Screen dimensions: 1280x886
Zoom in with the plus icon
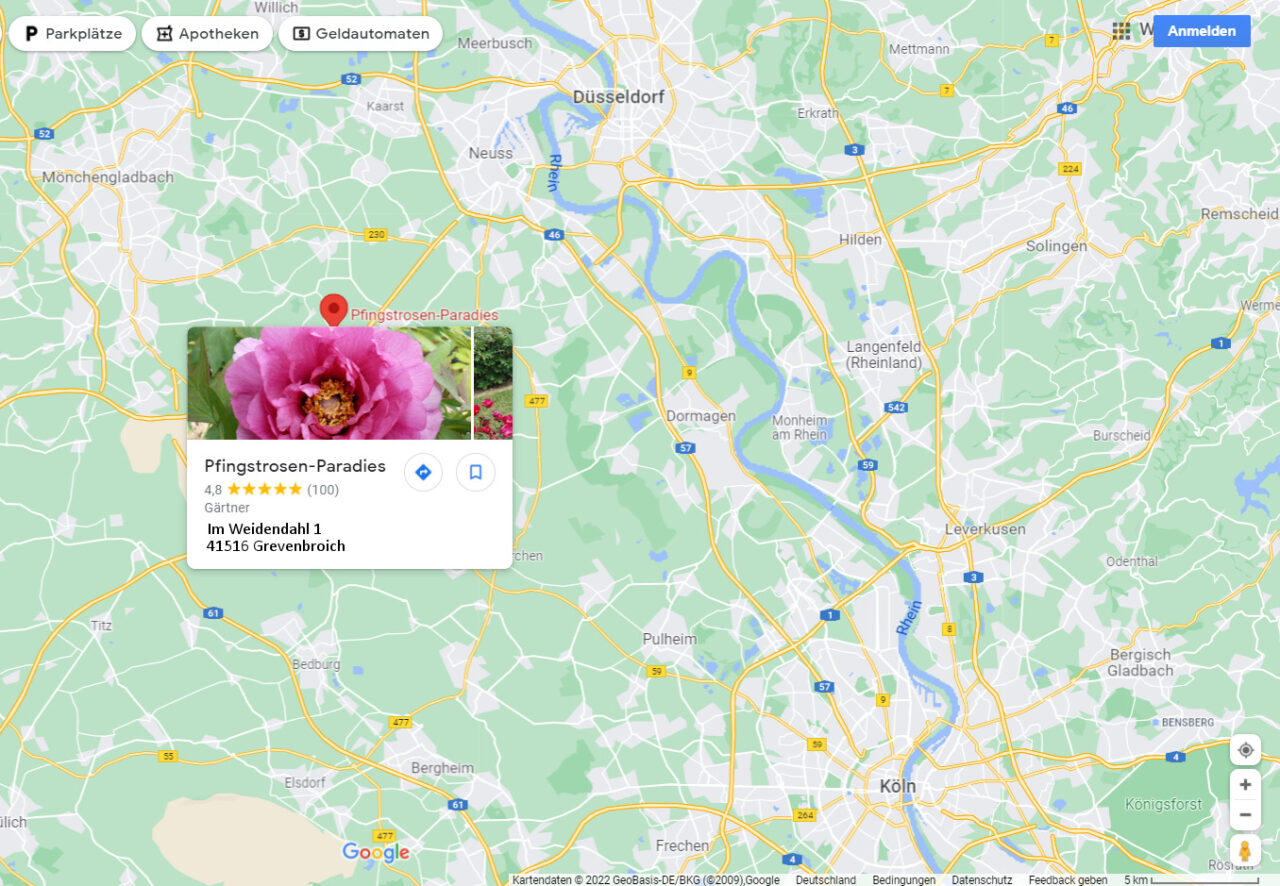click(1245, 784)
